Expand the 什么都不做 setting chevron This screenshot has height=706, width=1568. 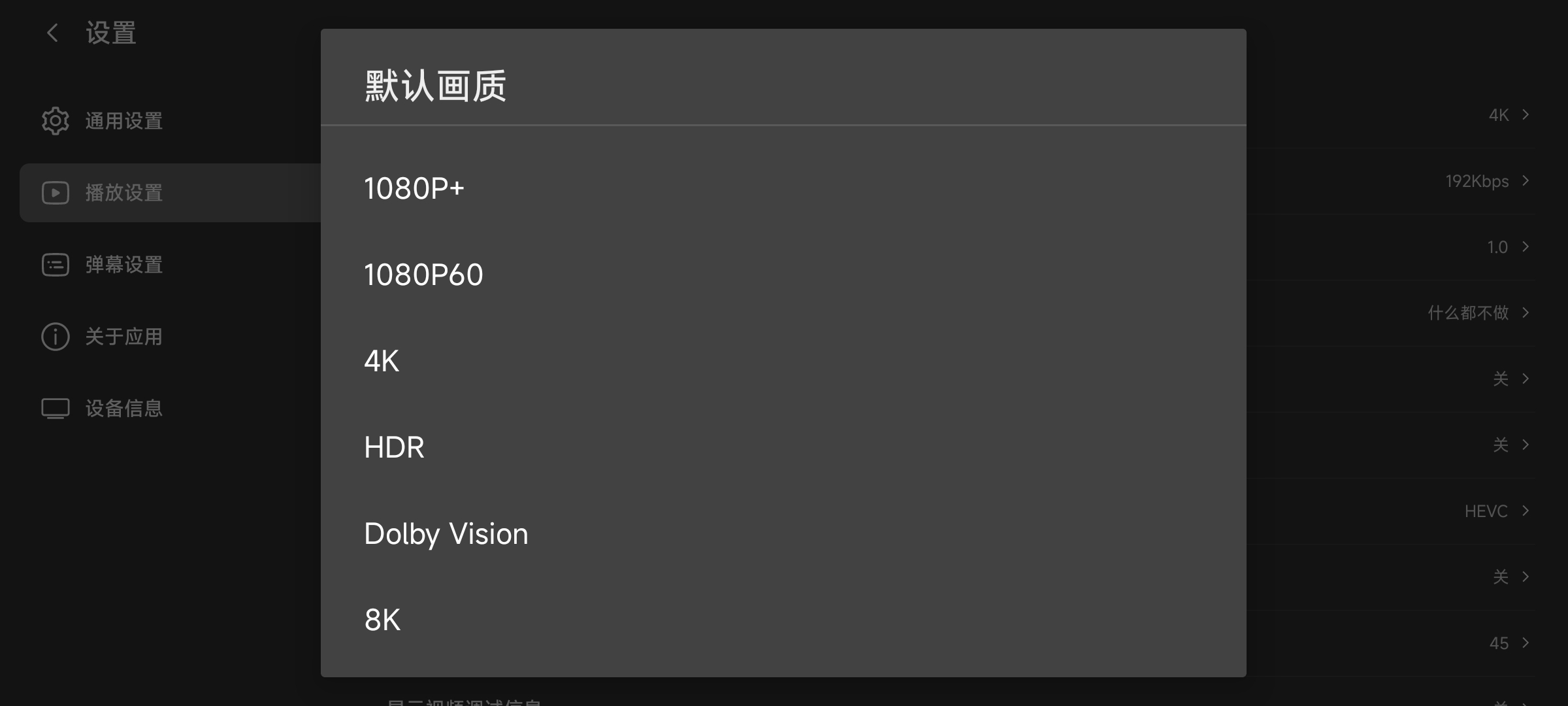click(x=1526, y=312)
